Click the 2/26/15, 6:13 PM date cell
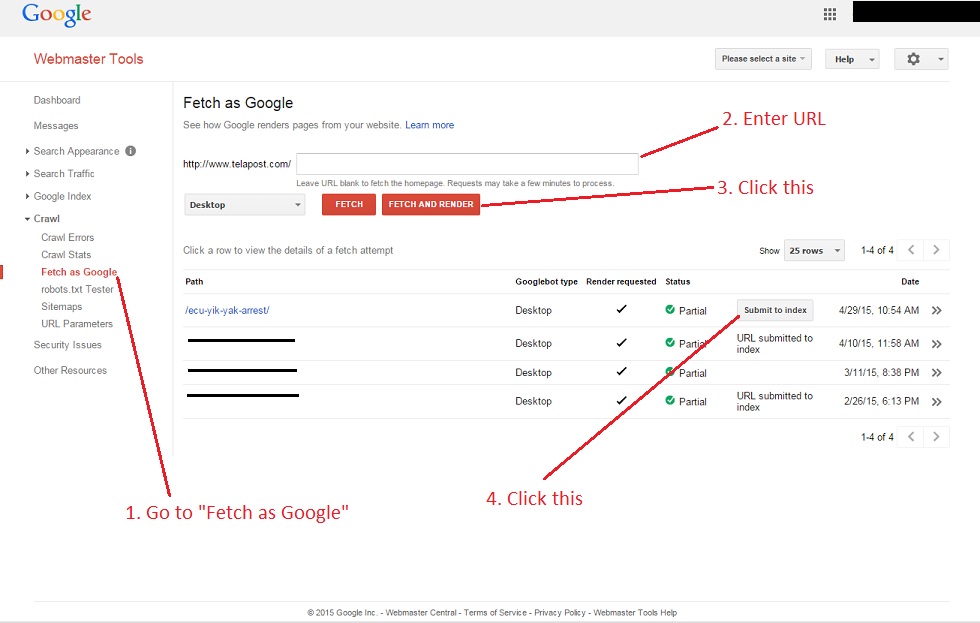980x623 pixels. coord(881,401)
